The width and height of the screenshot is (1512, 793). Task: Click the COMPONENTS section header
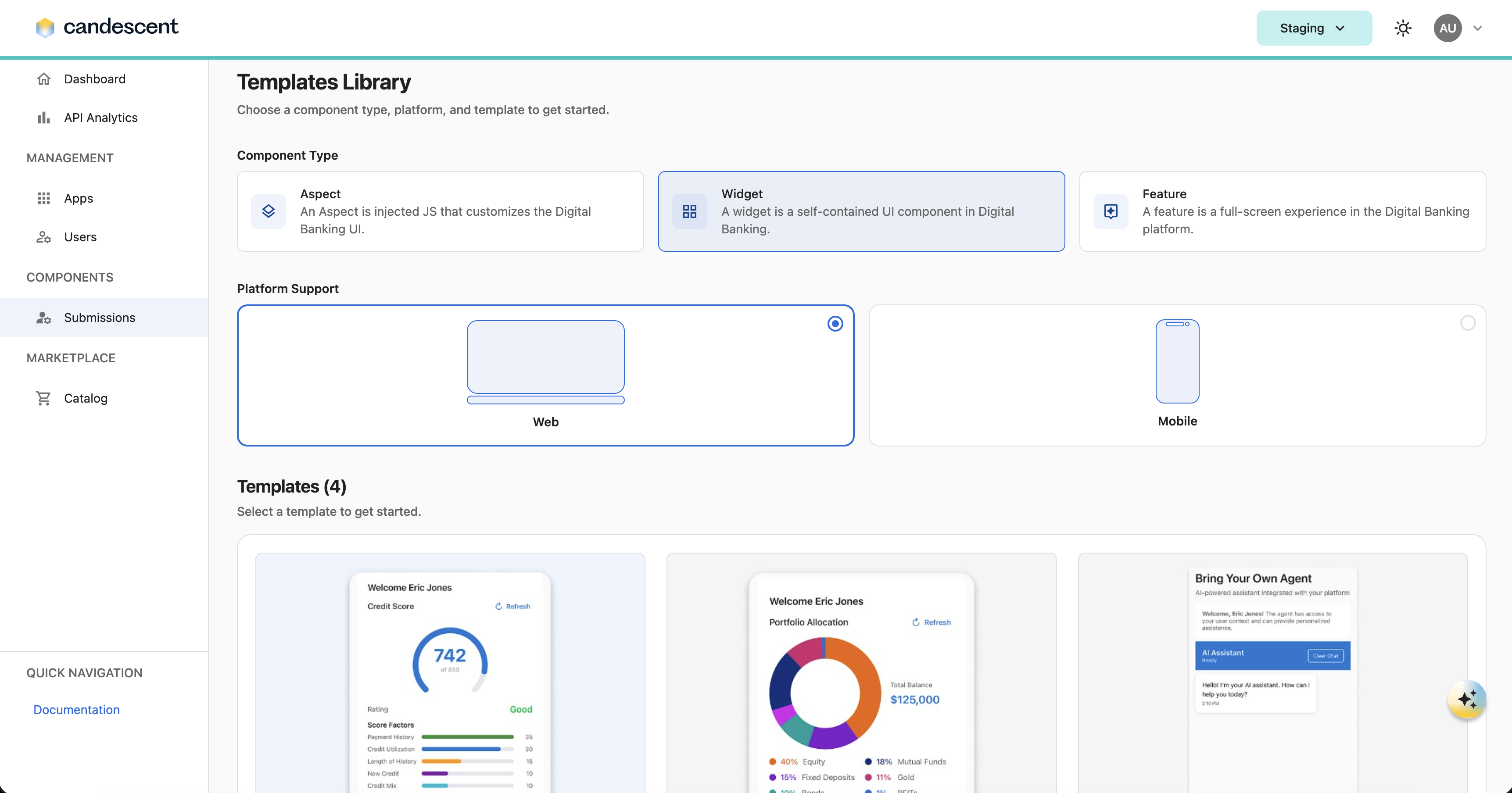pyautogui.click(x=69, y=277)
